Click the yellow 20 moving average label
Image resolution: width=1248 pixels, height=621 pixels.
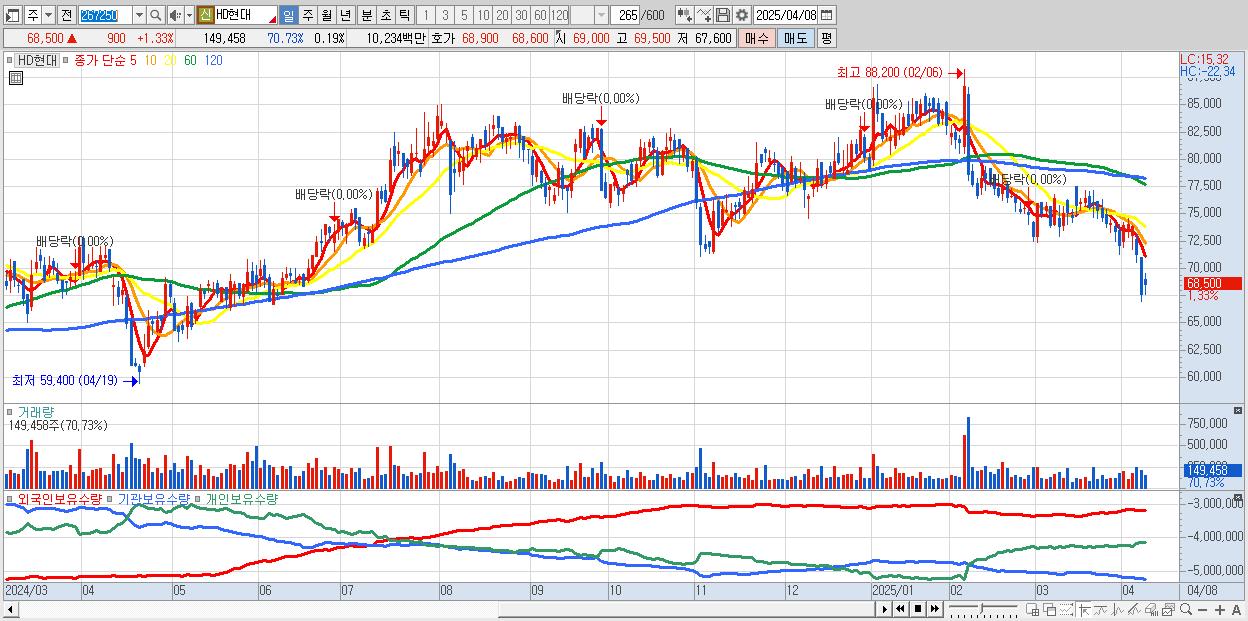coord(171,60)
